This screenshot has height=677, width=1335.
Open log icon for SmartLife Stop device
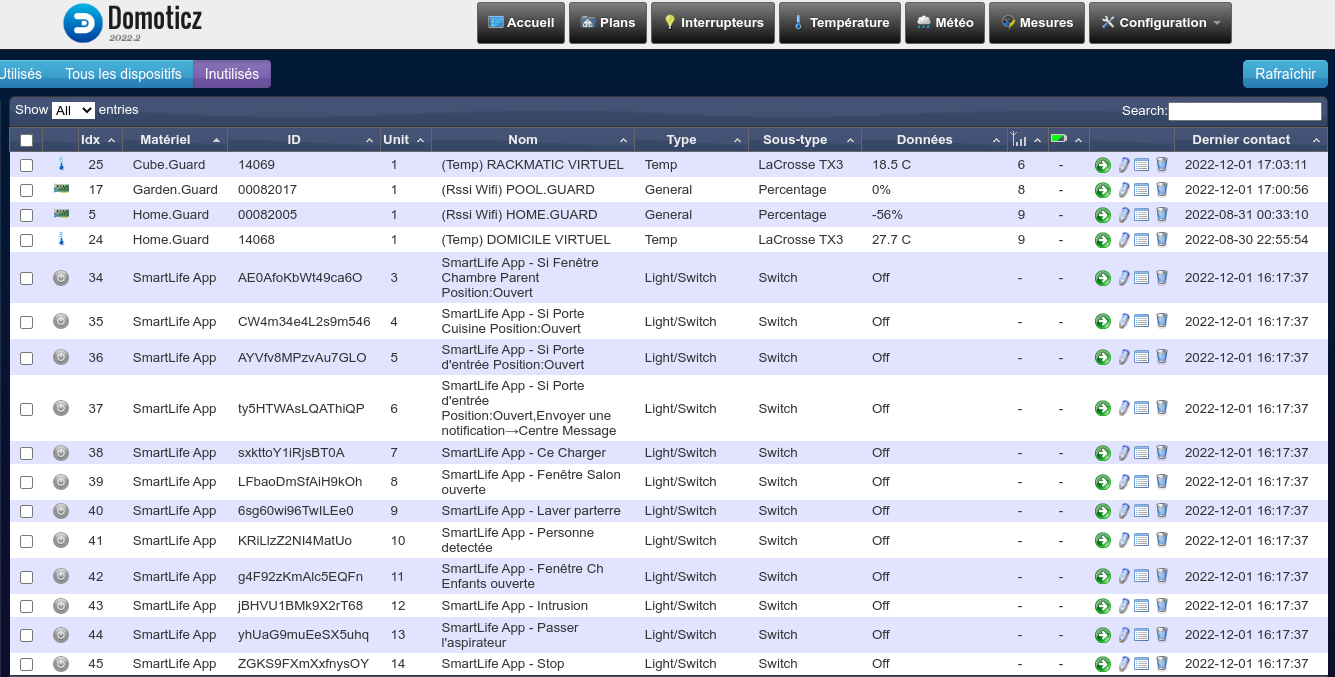pyautogui.click(x=1142, y=664)
